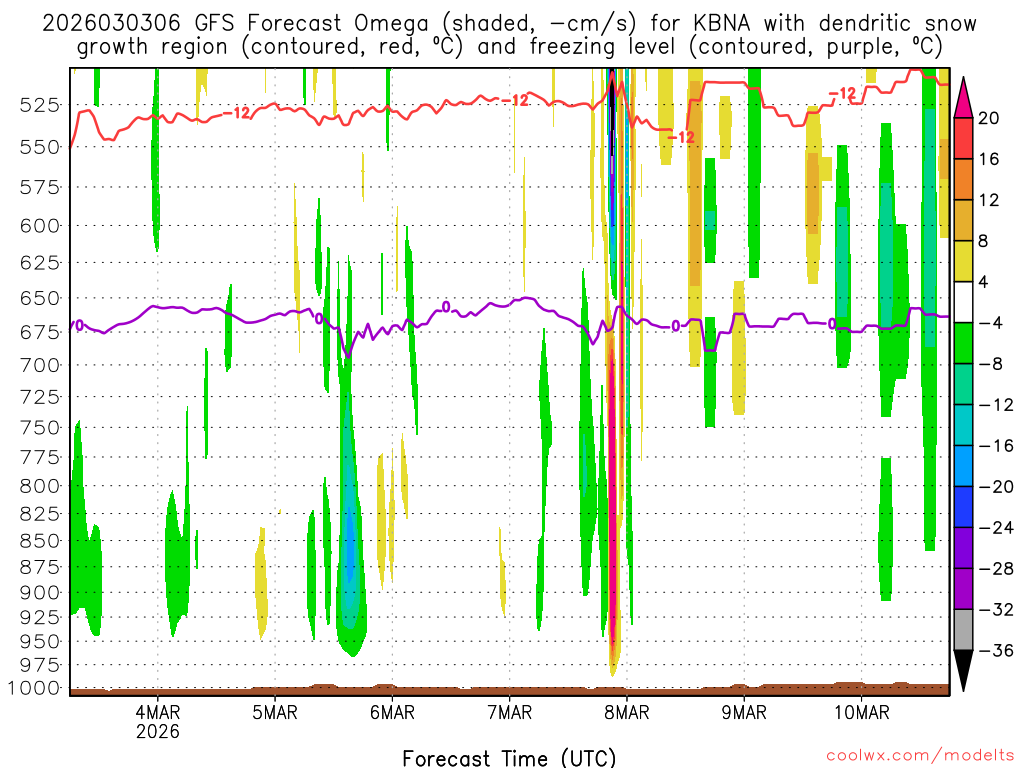Click the 8MAR date label on the time axis

click(x=627, y=712)
